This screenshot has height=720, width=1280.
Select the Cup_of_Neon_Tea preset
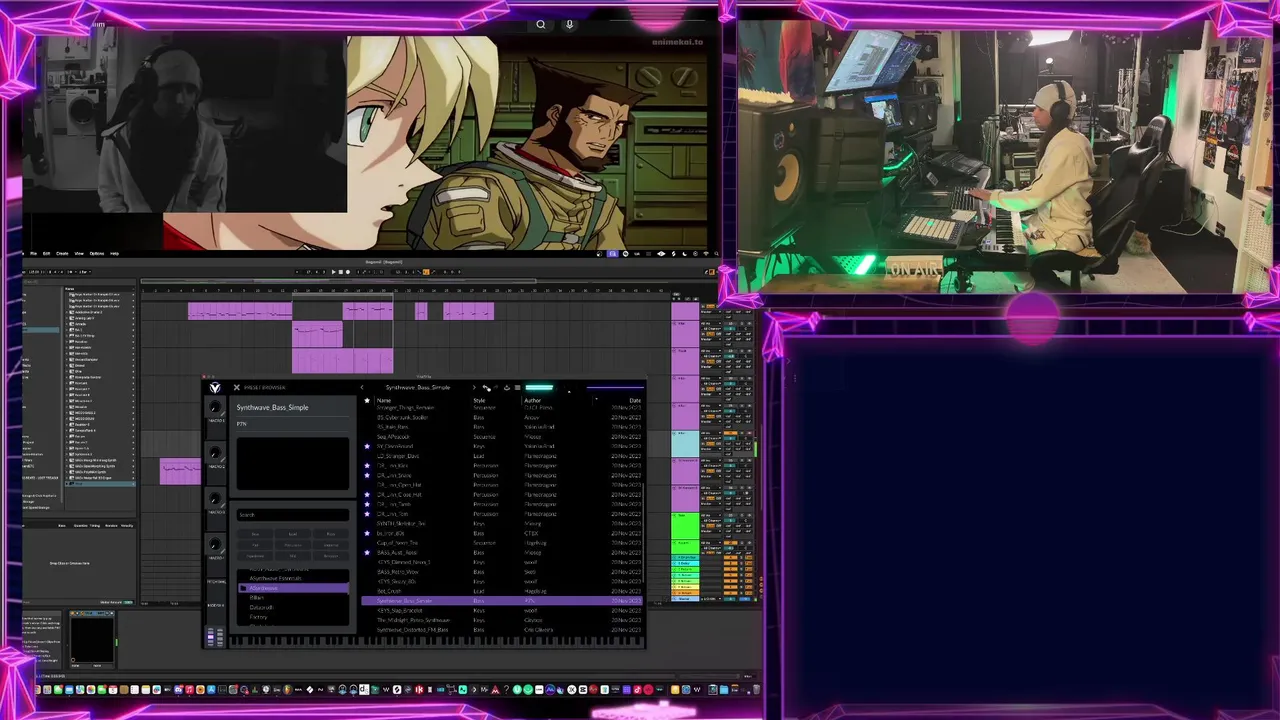397,543
